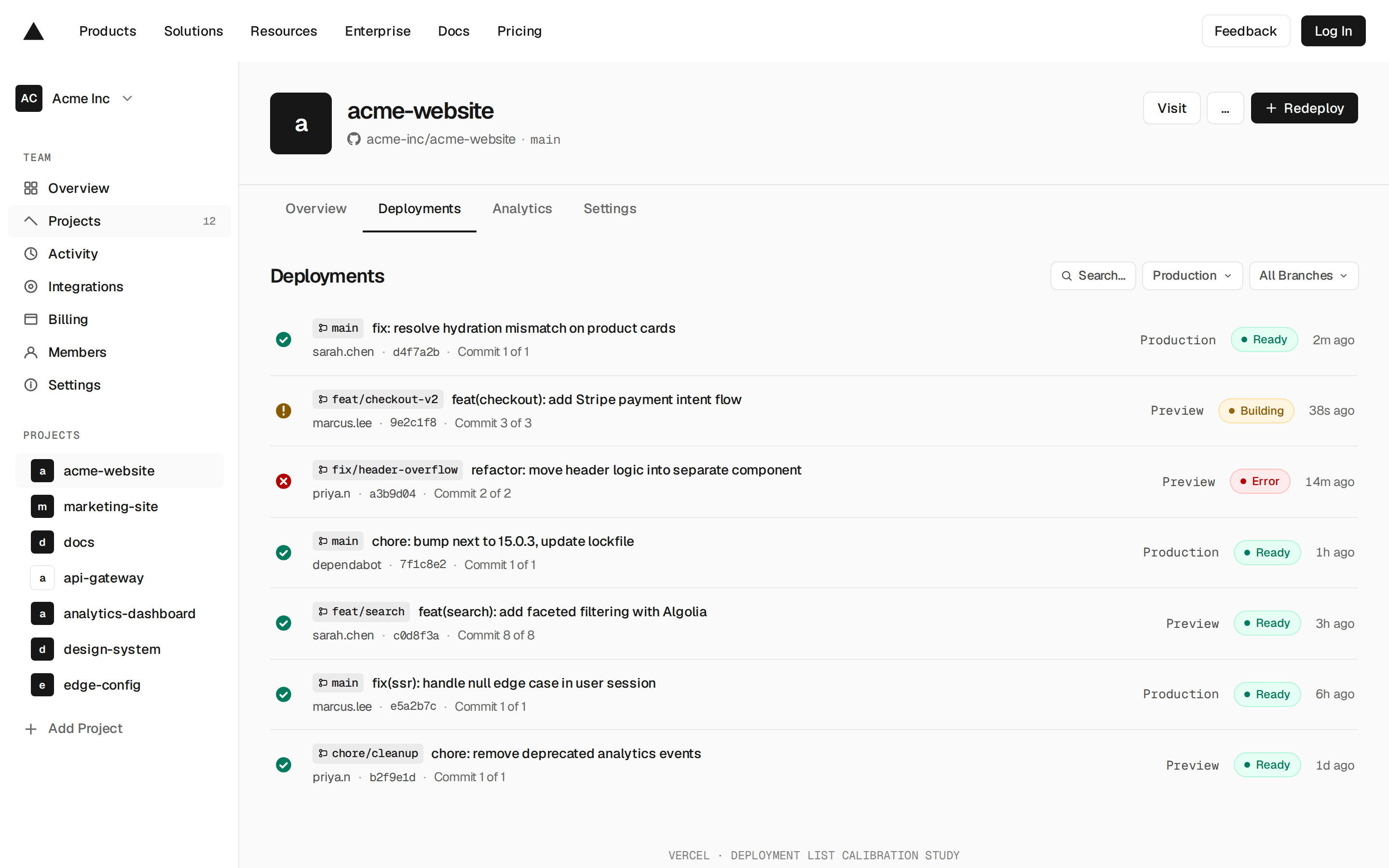Image resolution: width=1389 pixels, height=868 pixels.
Task: Click the Docs nav link
Action: [453, 31]
